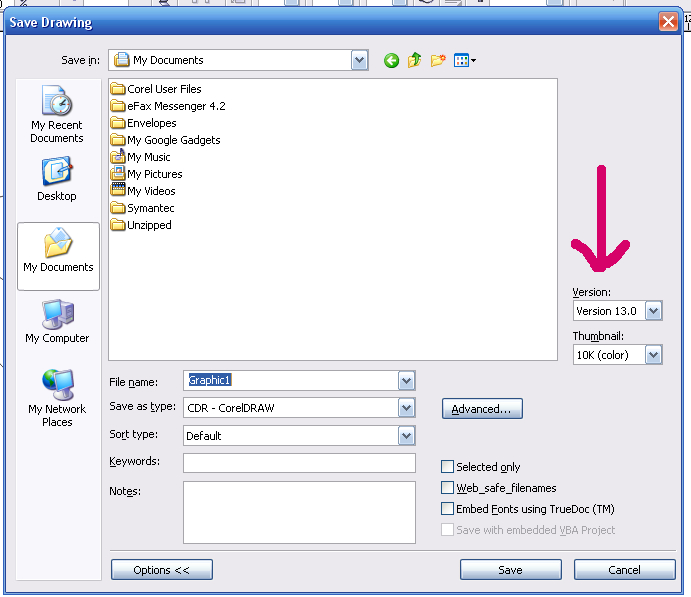
Task: Jump to Desktop in the places bar
Action: pyautogui.click(x=57, y=179)
